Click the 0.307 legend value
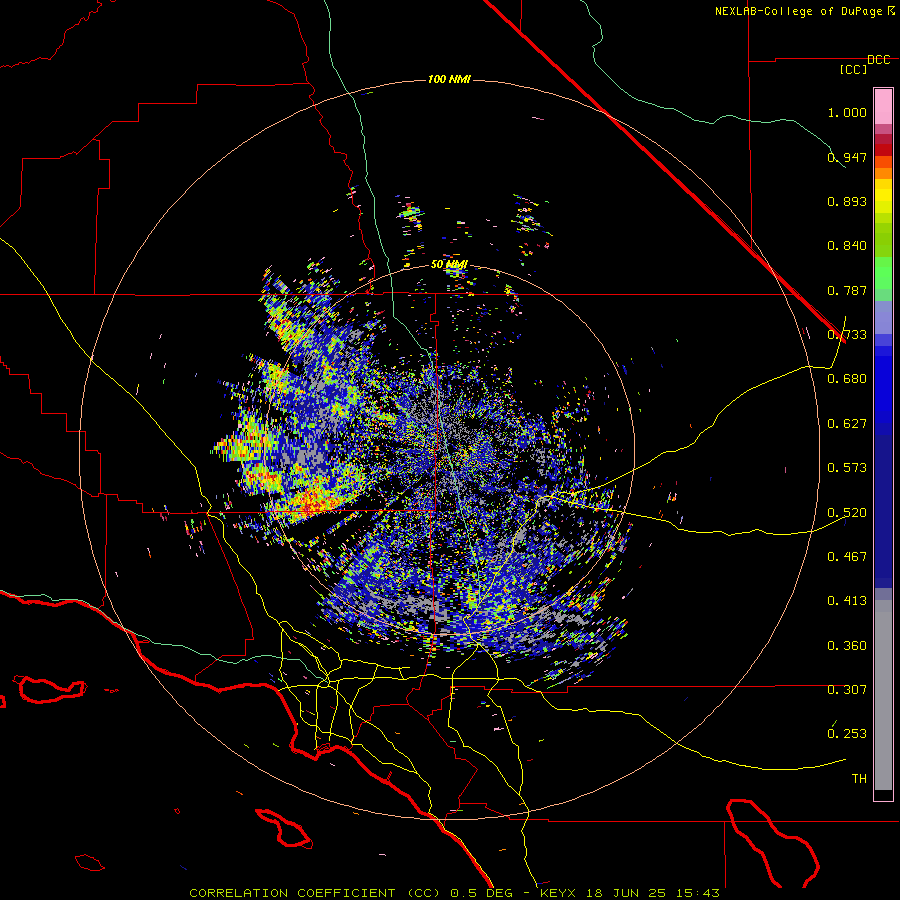The image size is (900, 900). [847, 690]
